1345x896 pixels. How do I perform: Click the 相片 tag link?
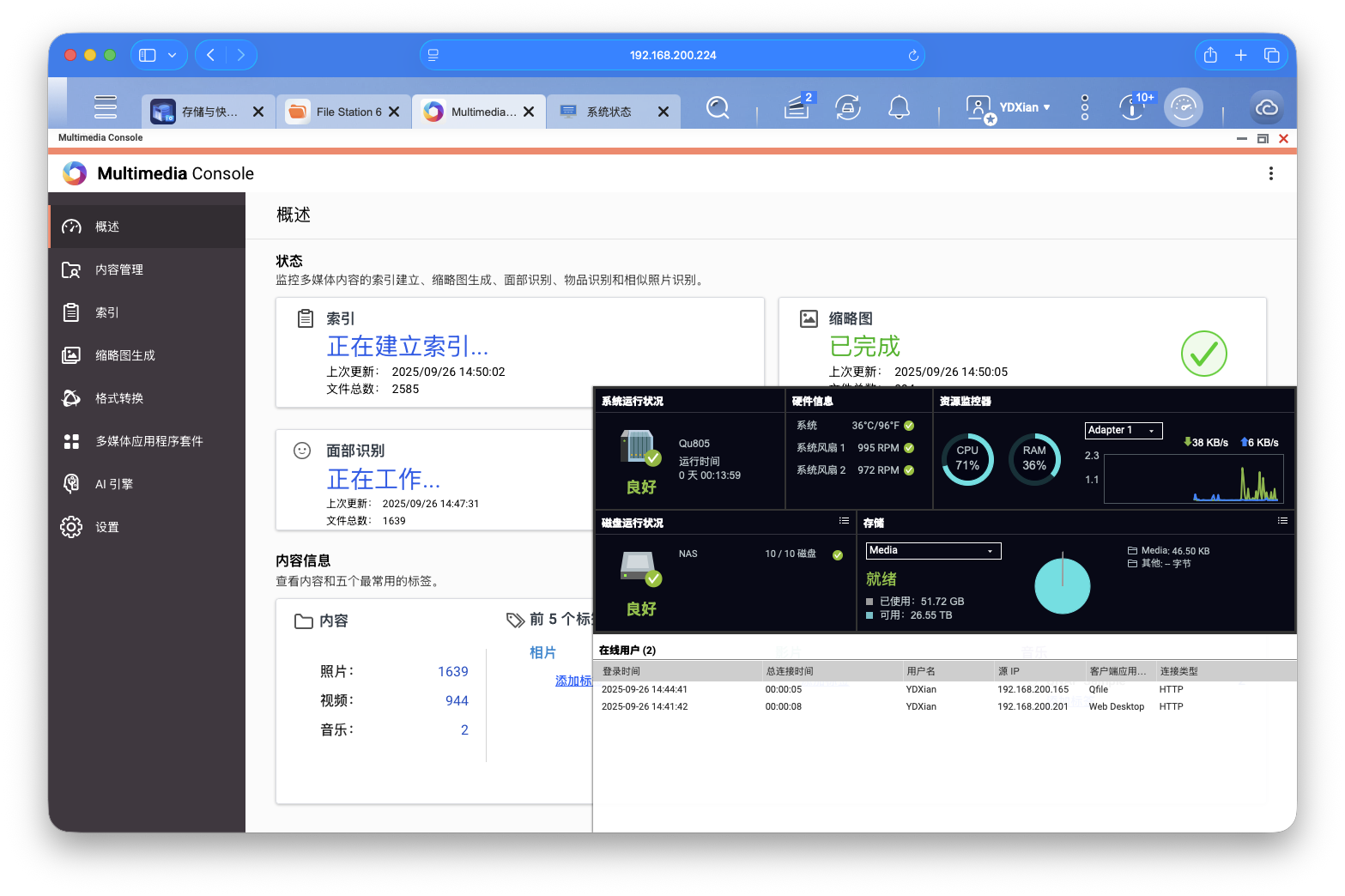[x=542, y=652]
